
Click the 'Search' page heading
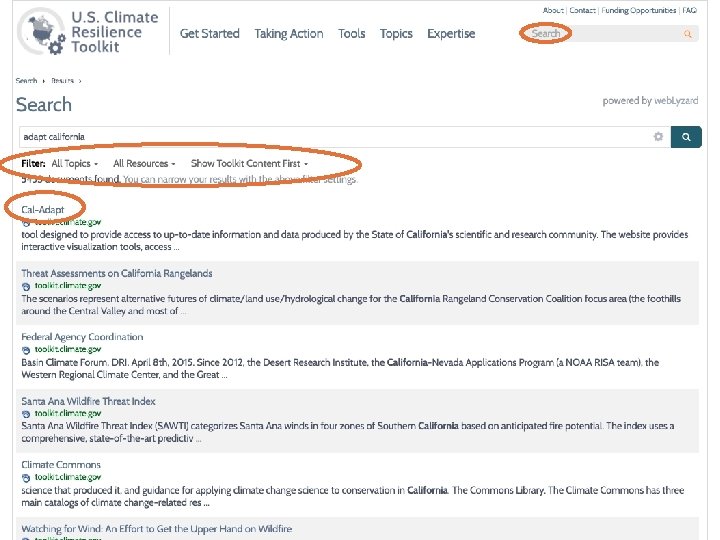click(x=44, y=105)
